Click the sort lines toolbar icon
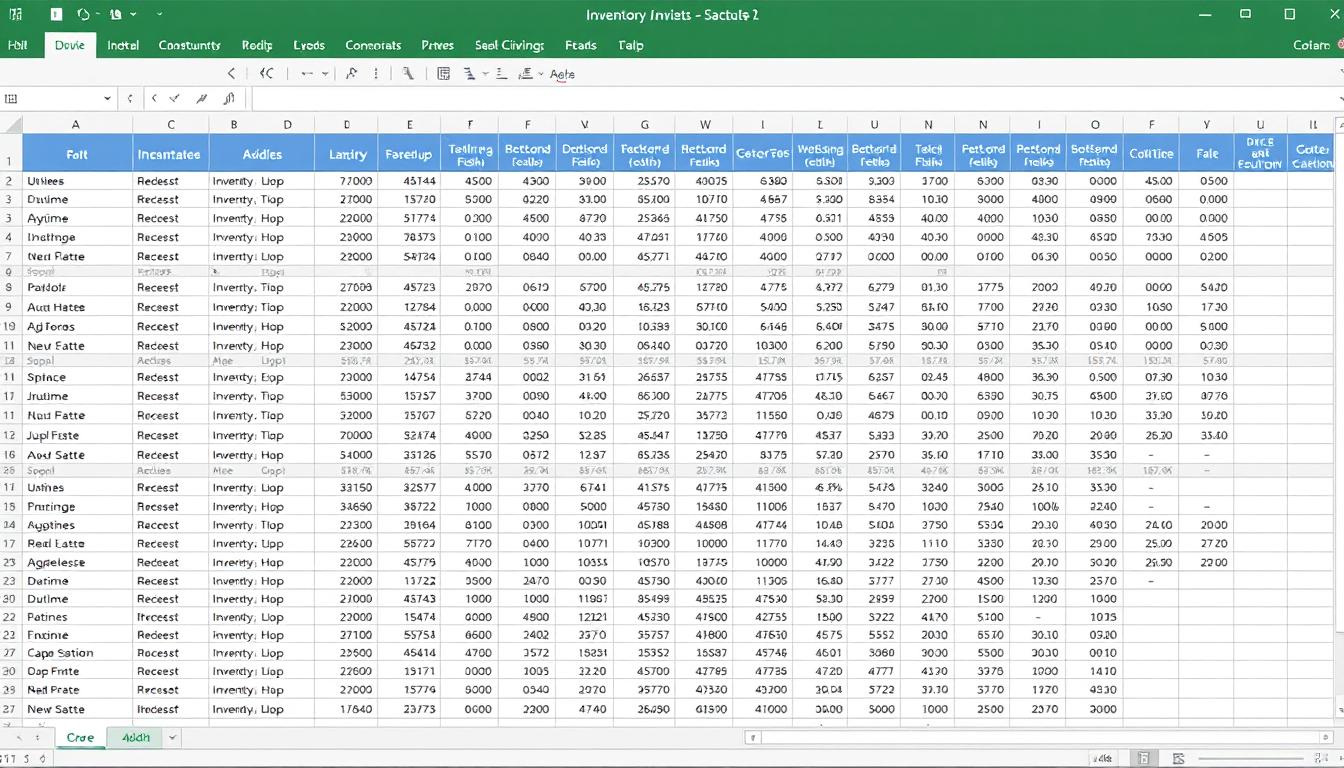This screenshot has height=768, width=1344. (x=471, y=73)
